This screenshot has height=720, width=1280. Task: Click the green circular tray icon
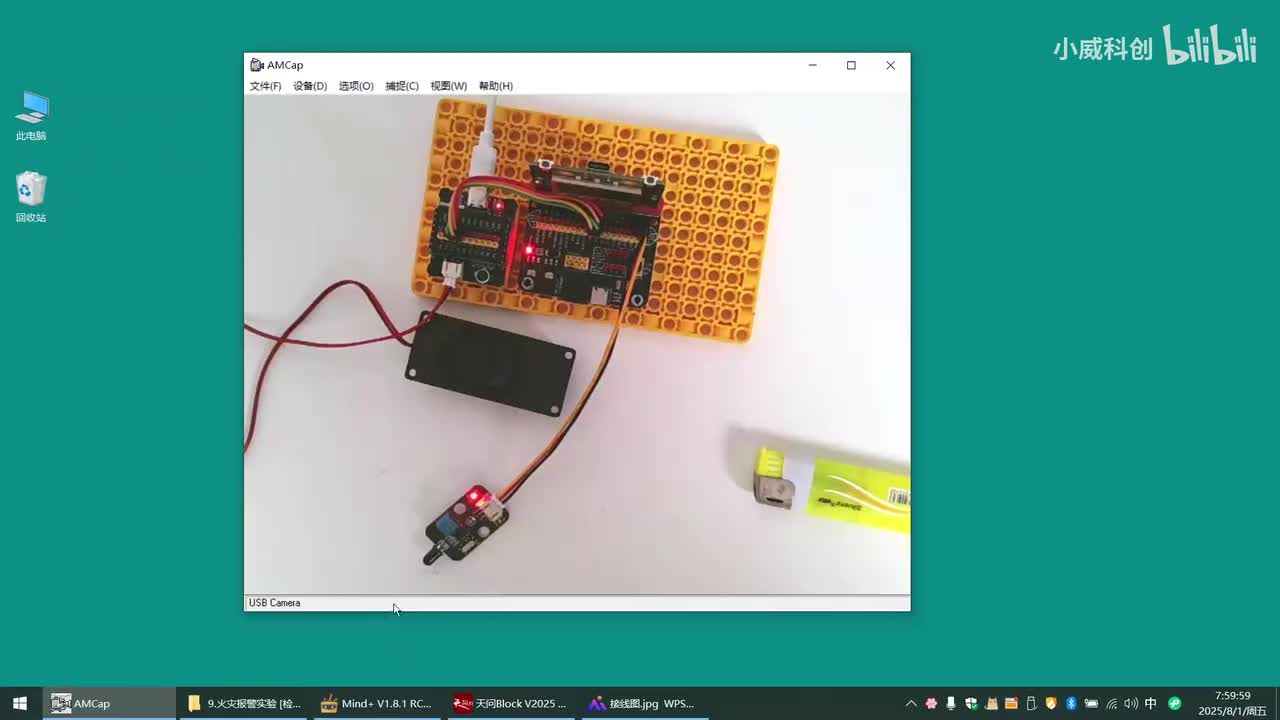[1175, 704]
